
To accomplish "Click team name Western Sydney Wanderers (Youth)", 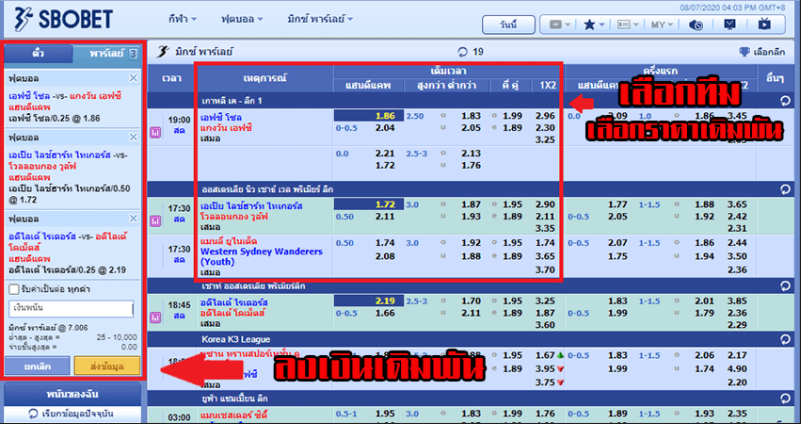I will 261,256.
